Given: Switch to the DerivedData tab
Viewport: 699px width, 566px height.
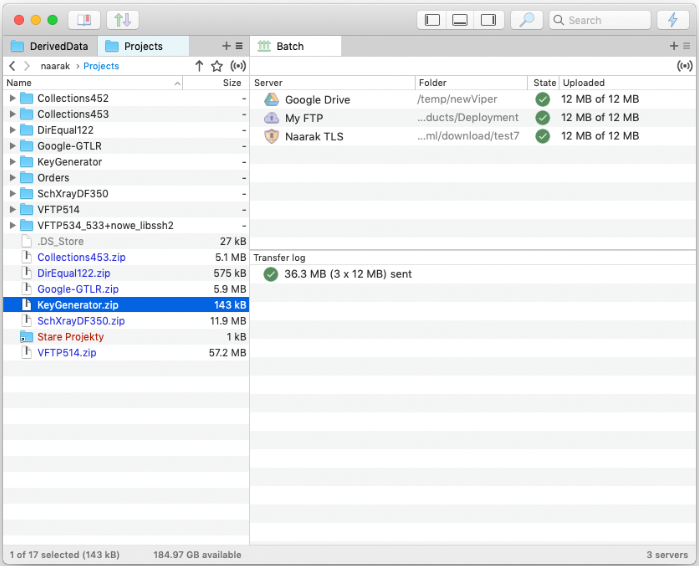Looking at the screenshot, I should click(50, 46).
